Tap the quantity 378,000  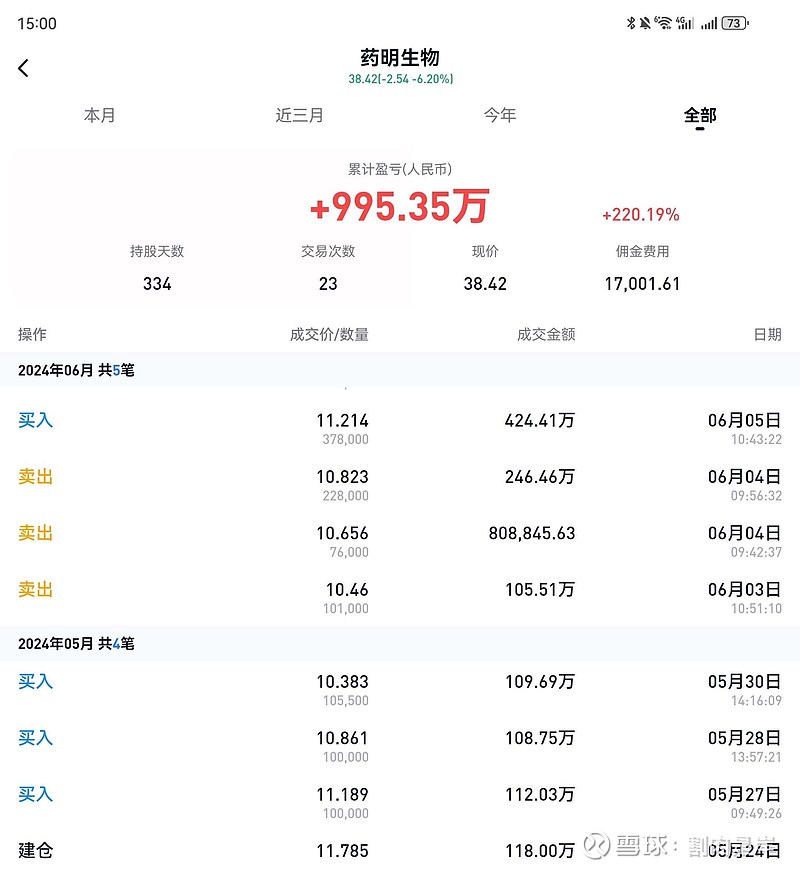coord(346,439)
